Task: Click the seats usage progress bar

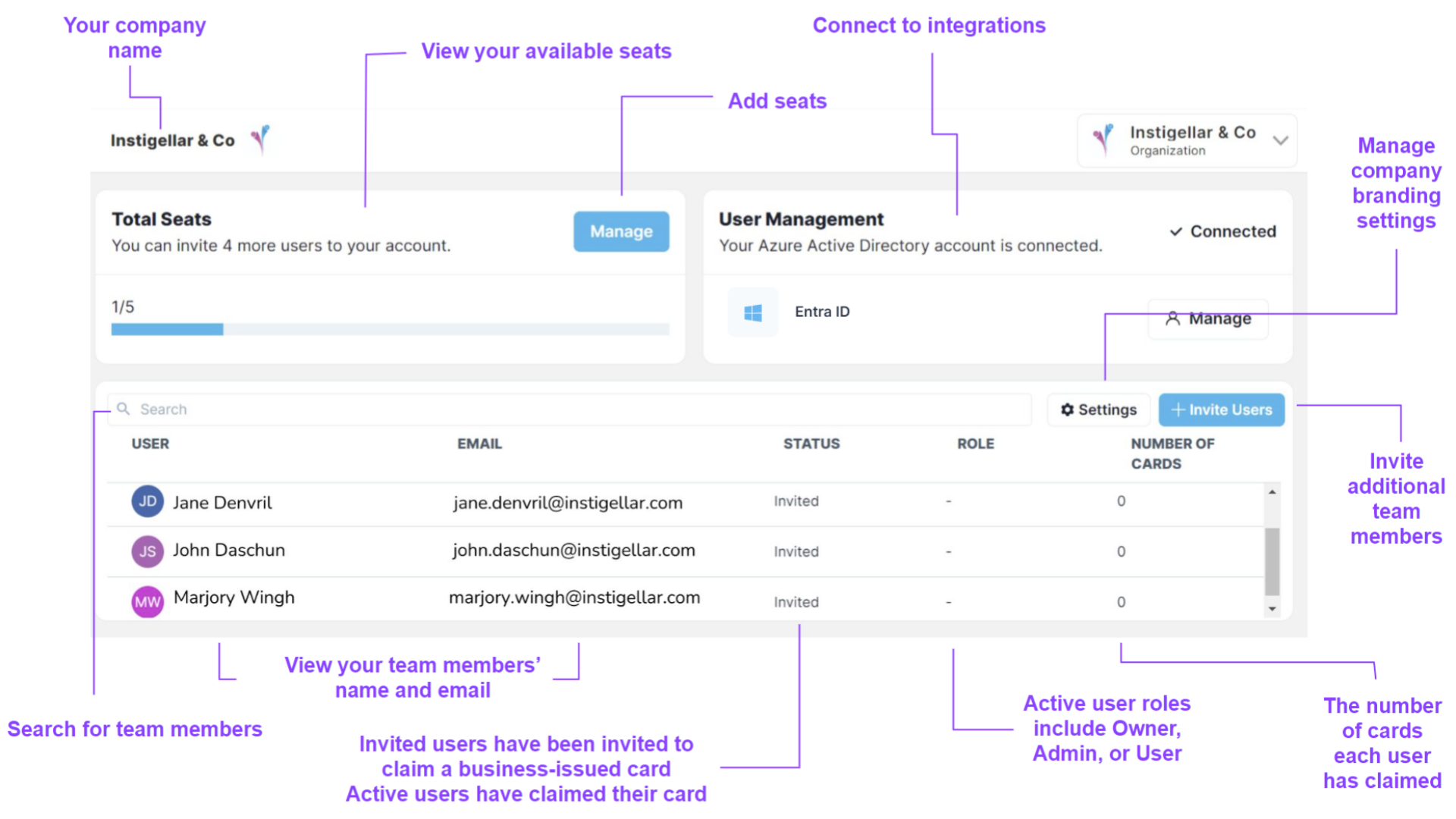Action: 390,329
